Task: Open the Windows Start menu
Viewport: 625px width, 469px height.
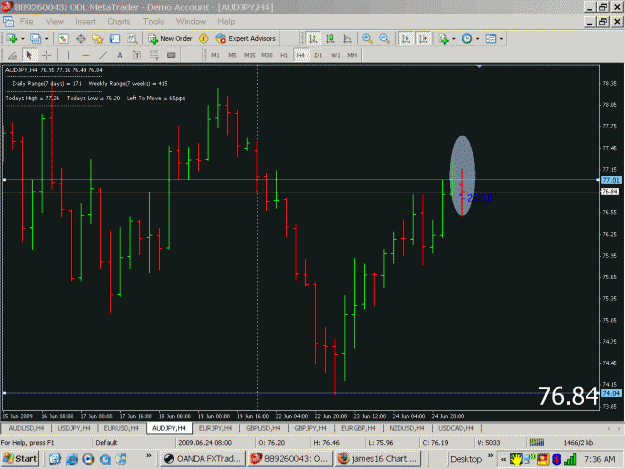Action: [x=20, y=459]
